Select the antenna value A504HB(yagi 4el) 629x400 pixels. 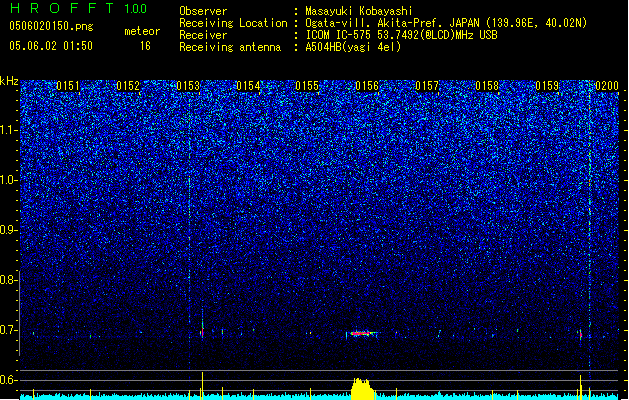pos(353,47)
